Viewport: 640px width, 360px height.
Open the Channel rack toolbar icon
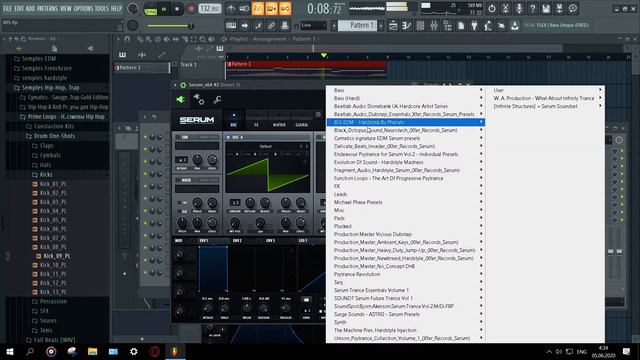[x=420, y=26]
